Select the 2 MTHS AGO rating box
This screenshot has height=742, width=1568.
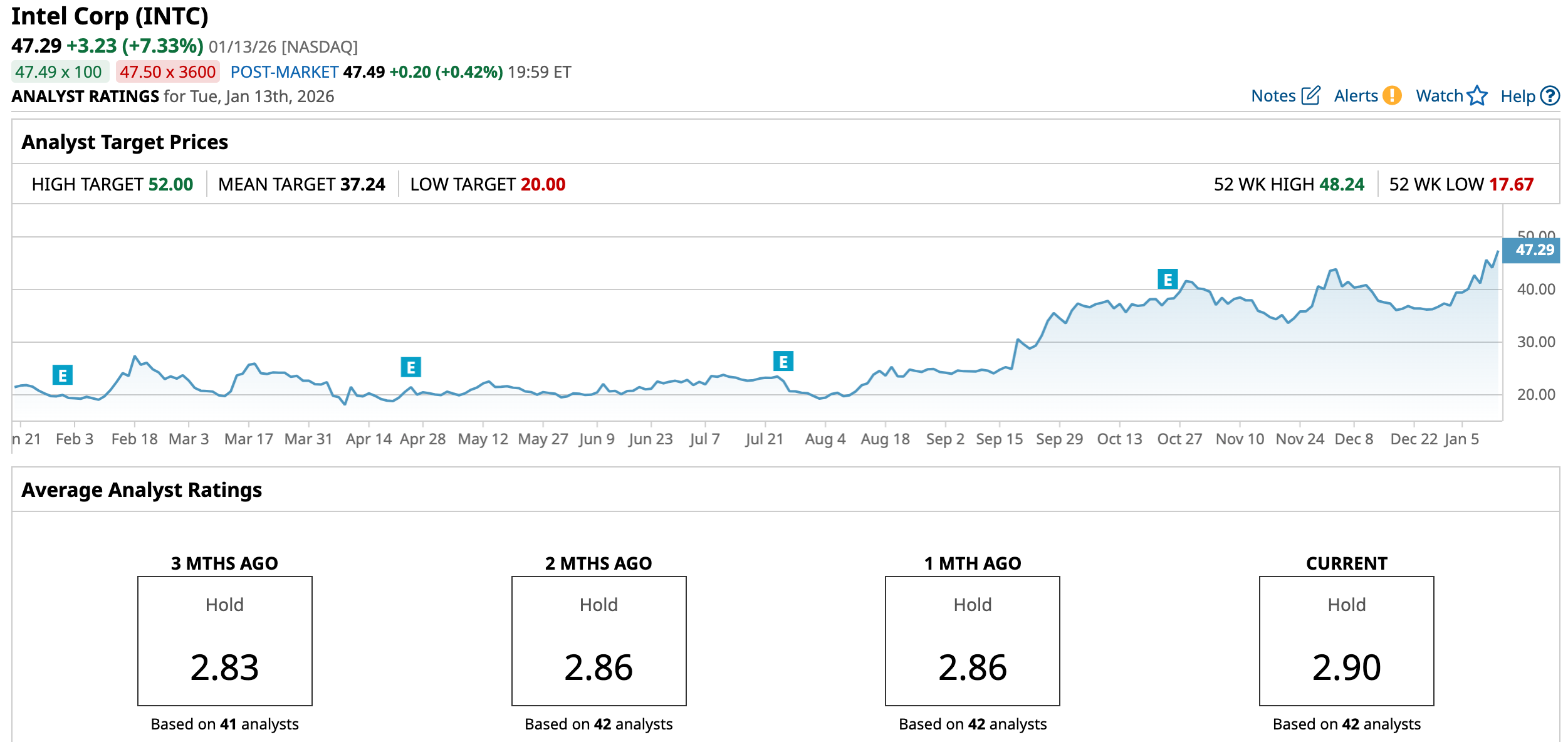[x=598, y=640]
